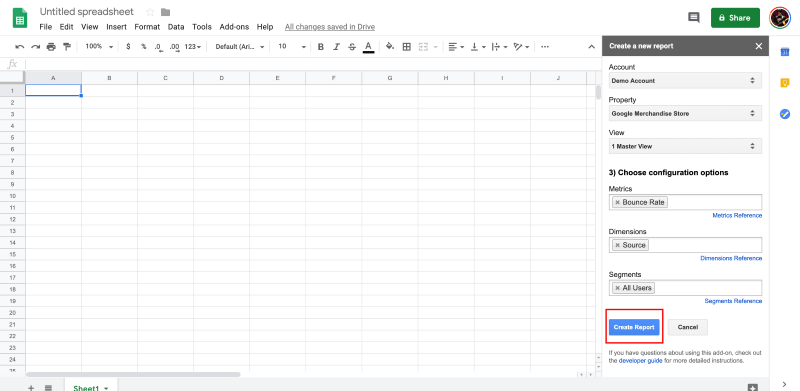Viewport: 800px width, 391px height.
Task: Open the more number formats 123 dropdown
Action: pyautogui.click(x=193, y=46)
